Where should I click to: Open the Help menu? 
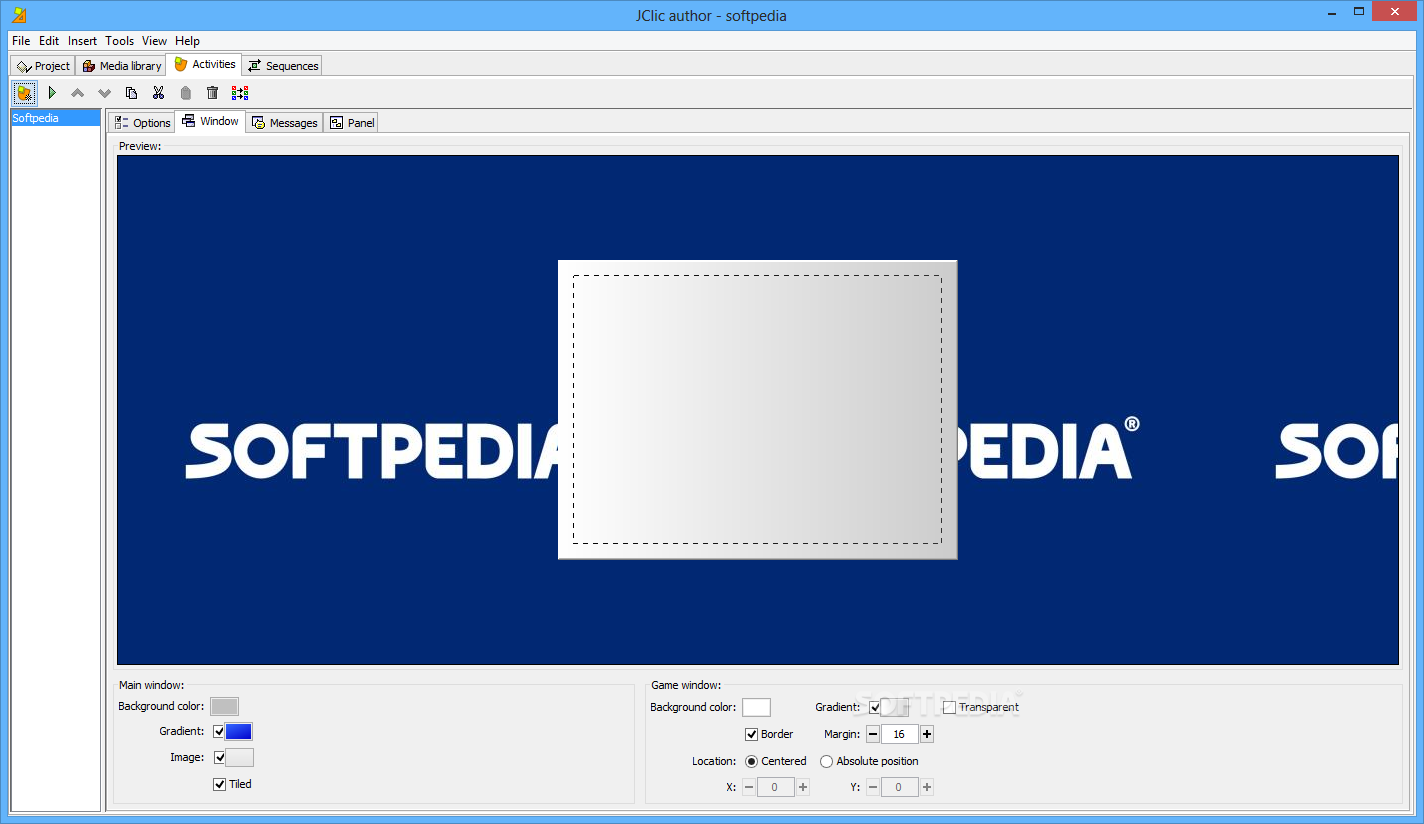point(187,41)
